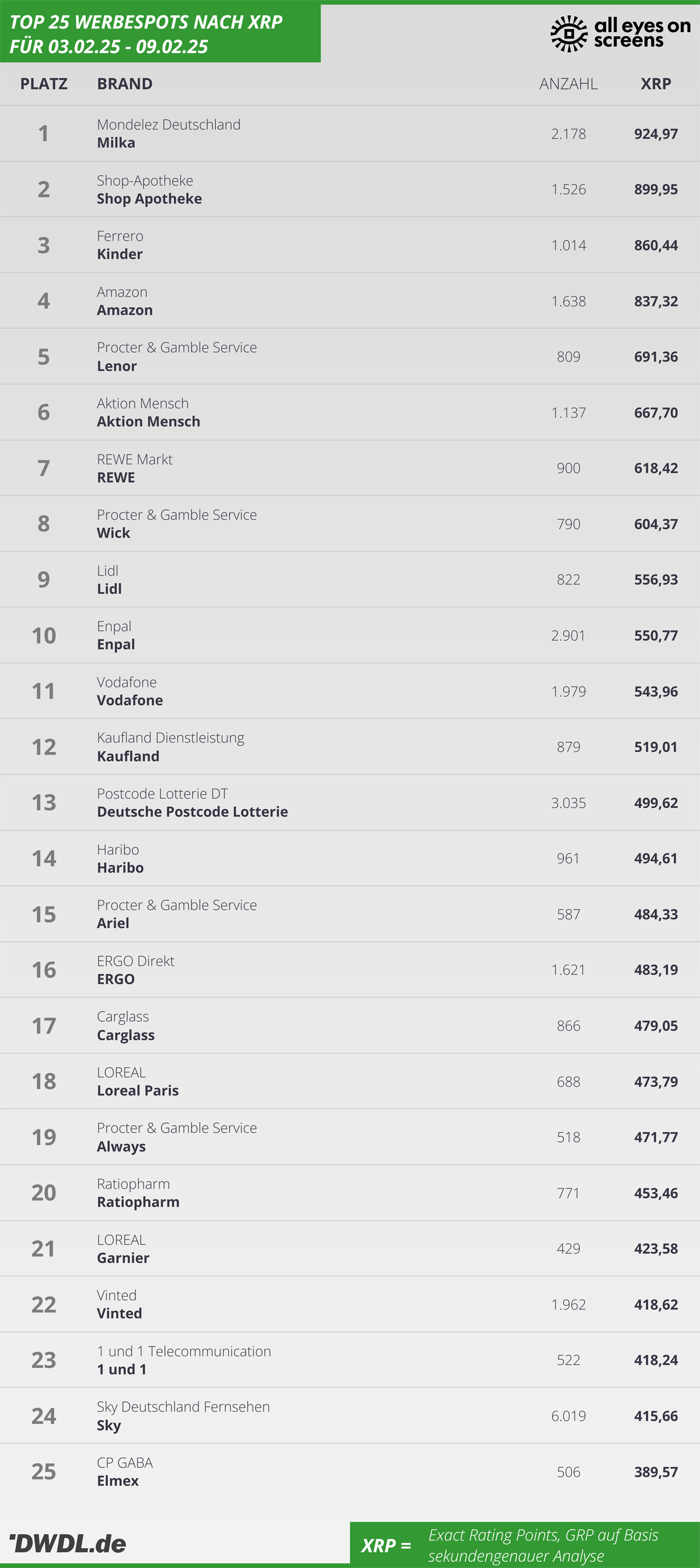
Task: Click the XRP column header
Action: click(x=656, y=83)
